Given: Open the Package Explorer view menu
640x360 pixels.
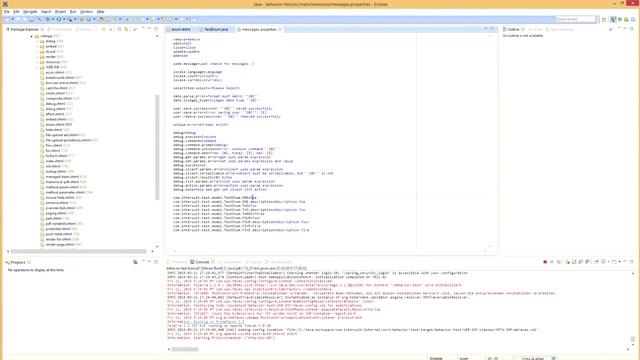Looking at the screenshot, I should (x=143, y=29).
